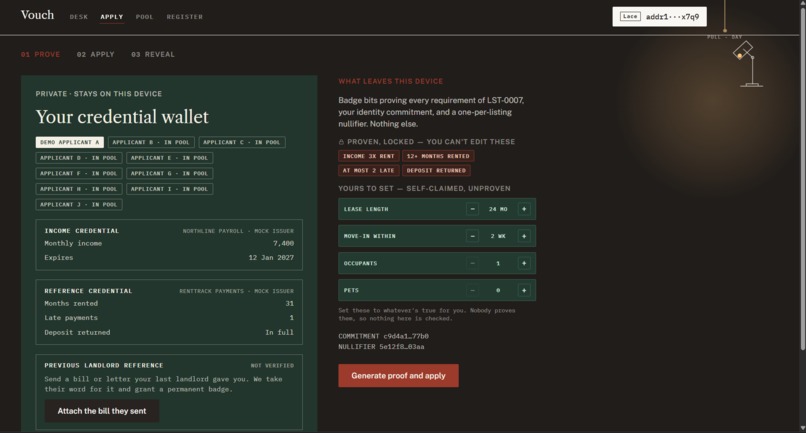Screen dimensions: 806x433
Task: Click the Not Verified status label
Action: coord(272,366)
